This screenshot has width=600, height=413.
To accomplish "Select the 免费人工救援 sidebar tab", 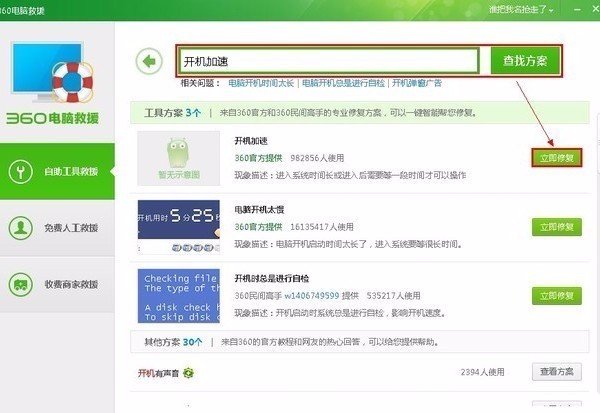I will pos(57,228).
